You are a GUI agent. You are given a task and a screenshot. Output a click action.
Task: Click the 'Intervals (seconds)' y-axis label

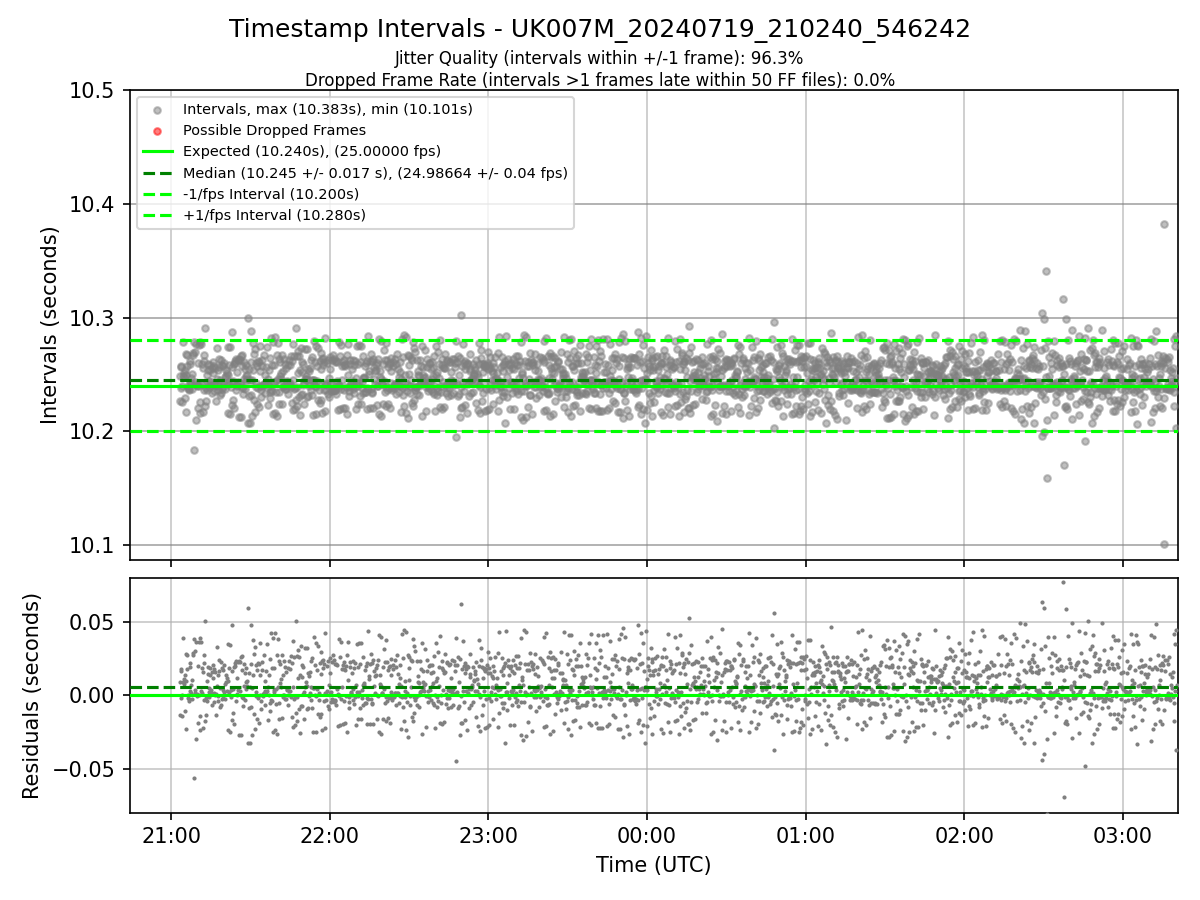click(x=50, y=325)
